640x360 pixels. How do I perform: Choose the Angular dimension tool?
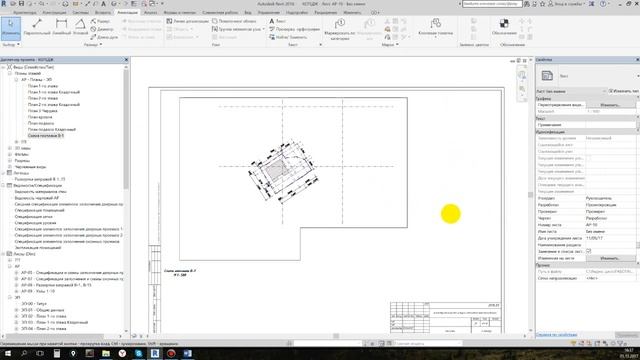80,27
